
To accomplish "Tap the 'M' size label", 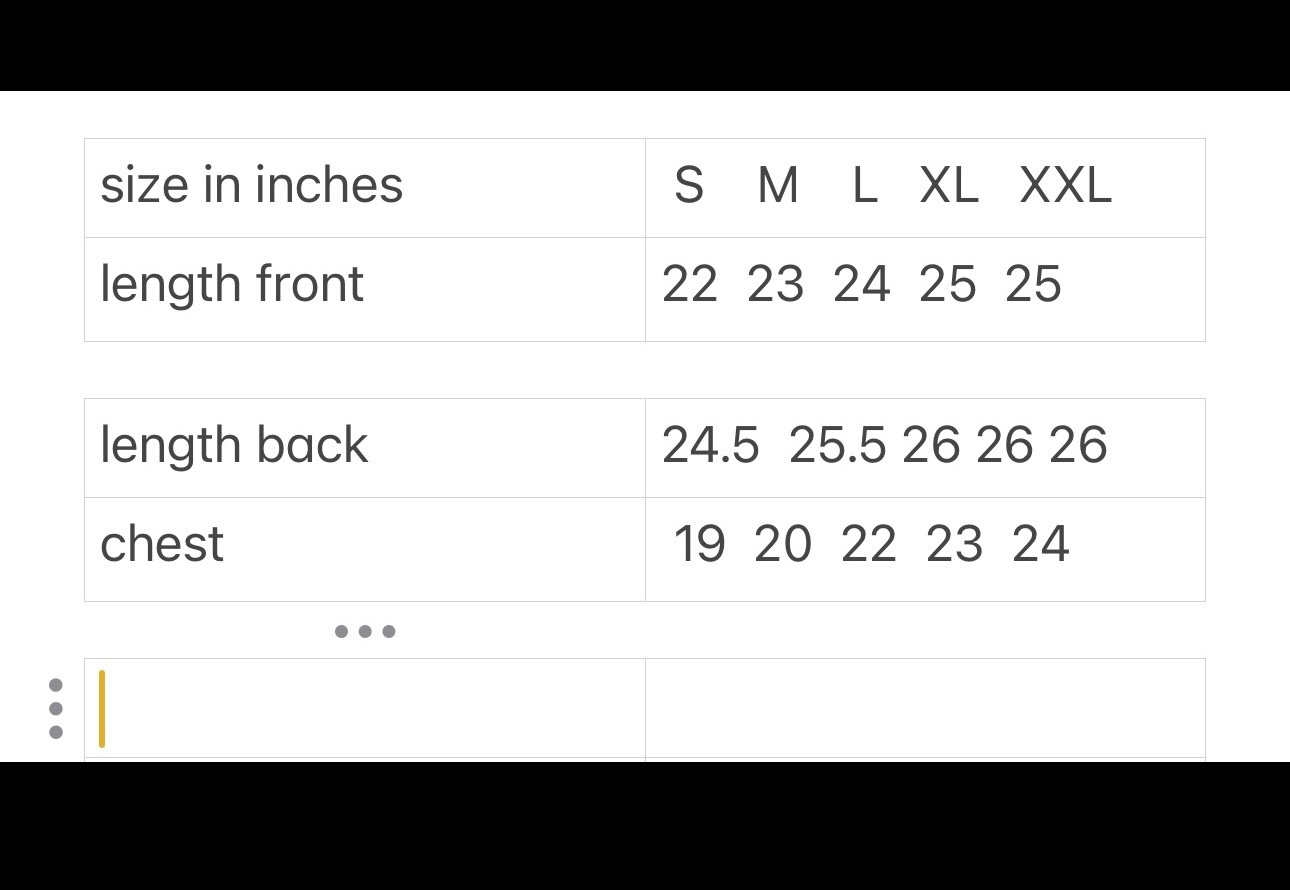I will coord(778,186).
